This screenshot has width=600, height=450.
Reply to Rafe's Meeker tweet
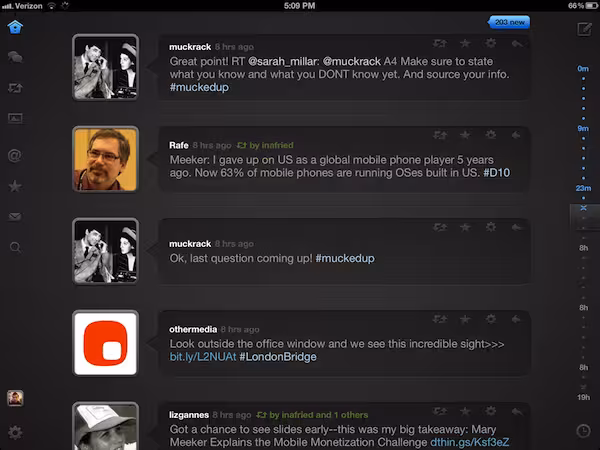tap(517, 135)
